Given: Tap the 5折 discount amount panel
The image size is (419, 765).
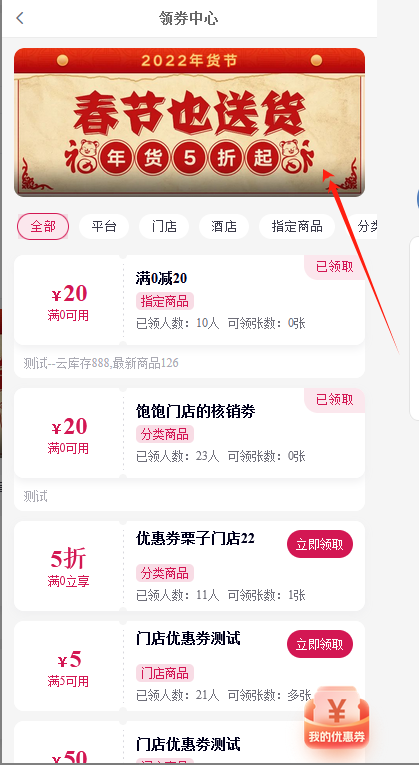Looking at the screenshot, I should (x=68, y=566).
